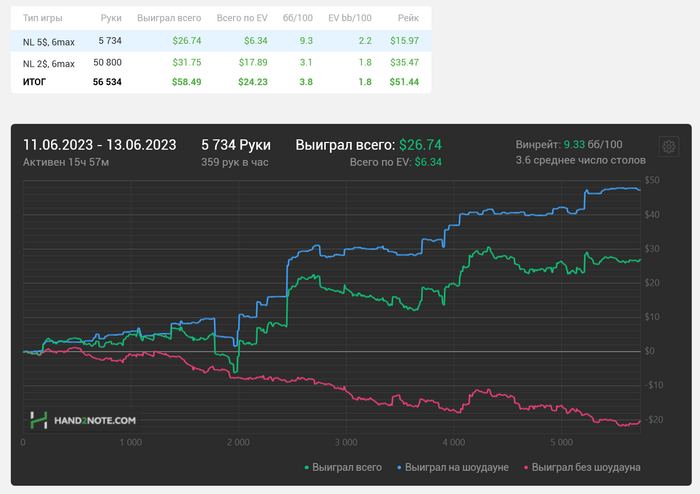Click date range '11.06.2023 - 13.06.2023'
This screenshot has width=700, height=494.
tap(100, 145)
